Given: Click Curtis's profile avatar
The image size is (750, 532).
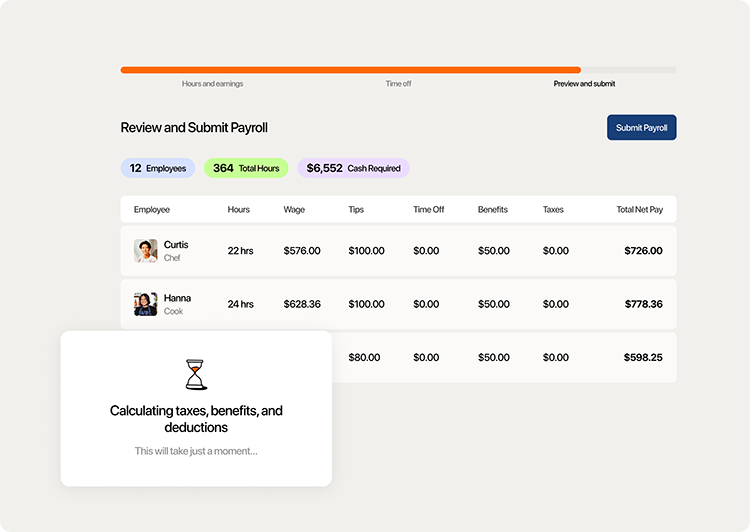Looking at the screenshot, I should [x=146, y=251].
